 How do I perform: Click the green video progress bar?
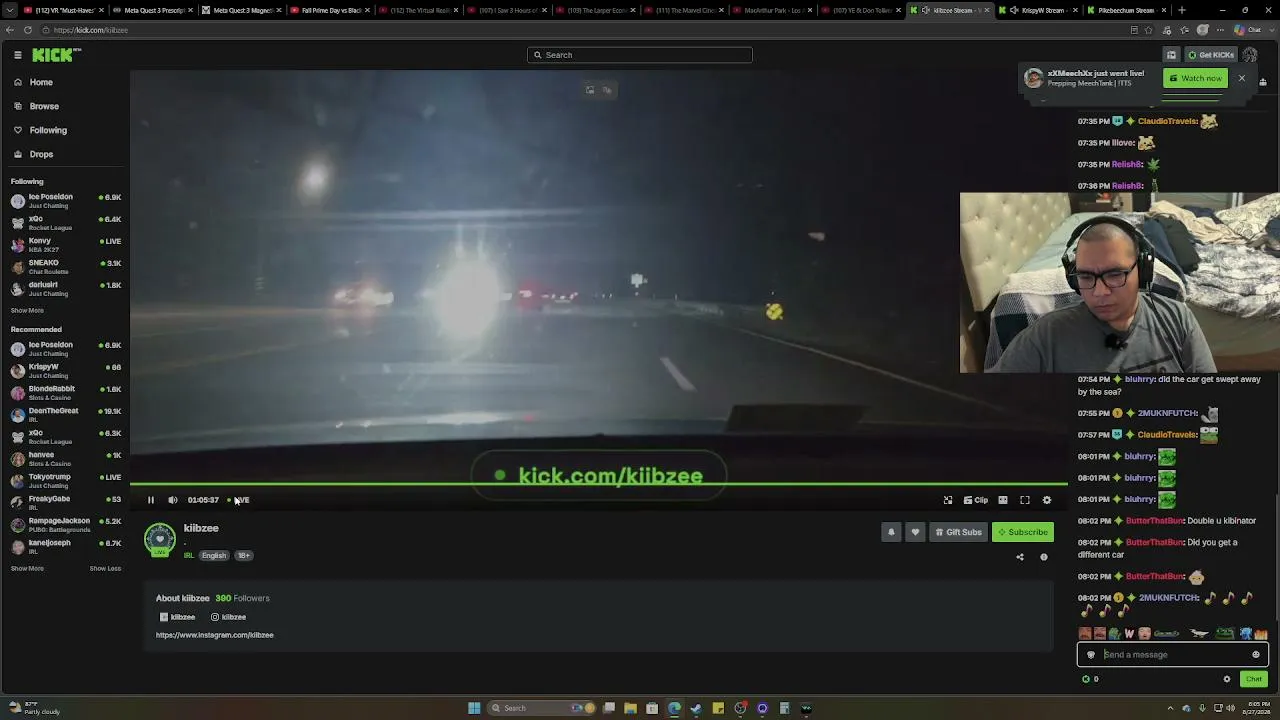coord(599,485)
